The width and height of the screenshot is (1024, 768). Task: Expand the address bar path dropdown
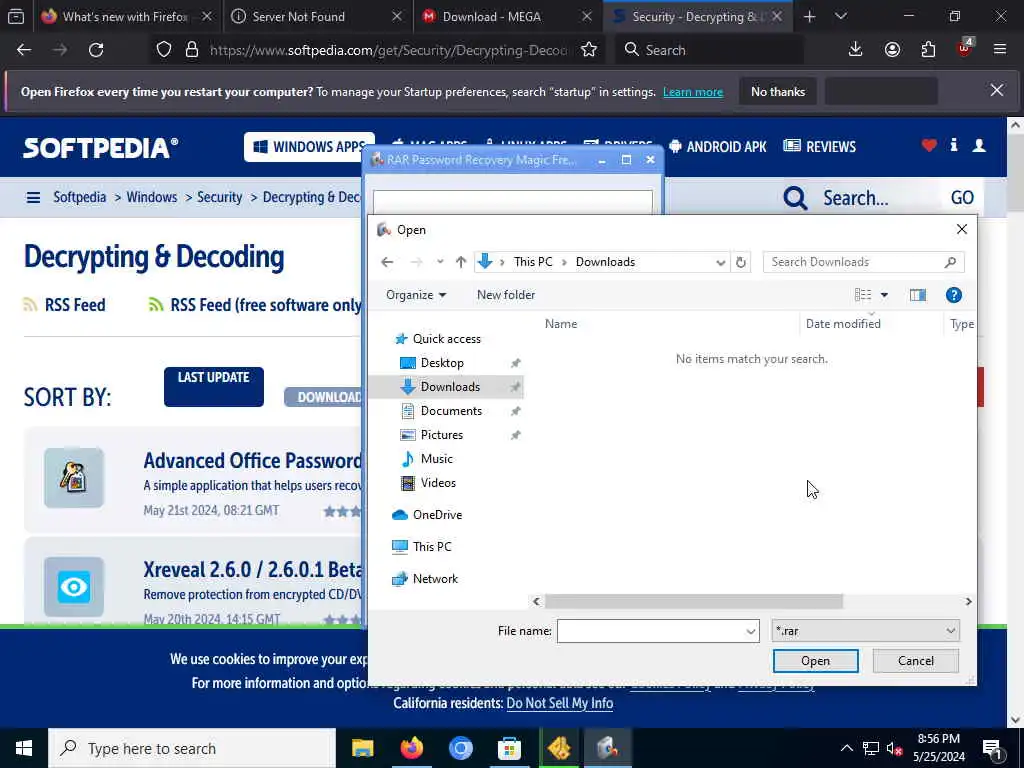tap(720, 263)
